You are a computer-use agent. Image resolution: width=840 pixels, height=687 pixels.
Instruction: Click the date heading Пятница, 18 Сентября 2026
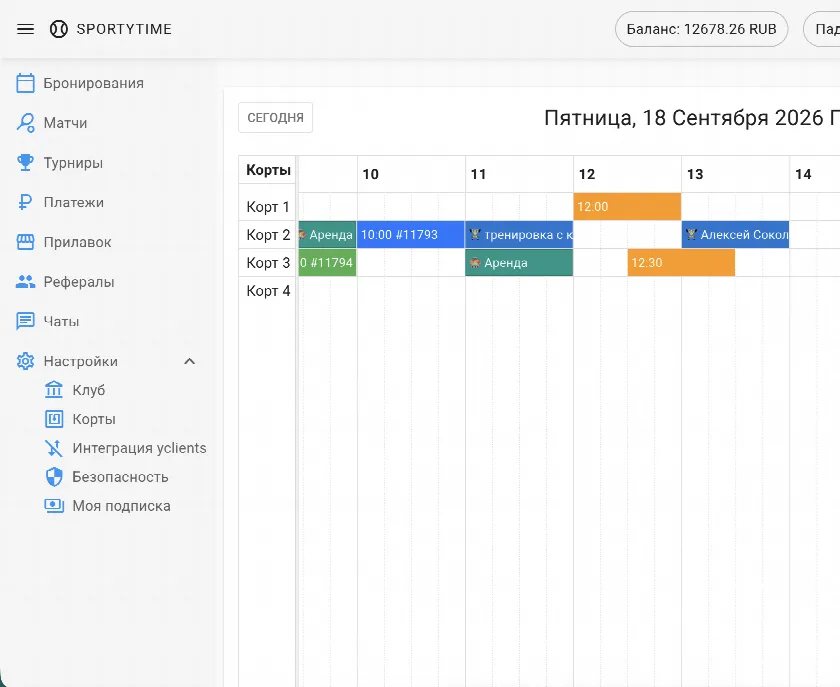coord(692,117)
